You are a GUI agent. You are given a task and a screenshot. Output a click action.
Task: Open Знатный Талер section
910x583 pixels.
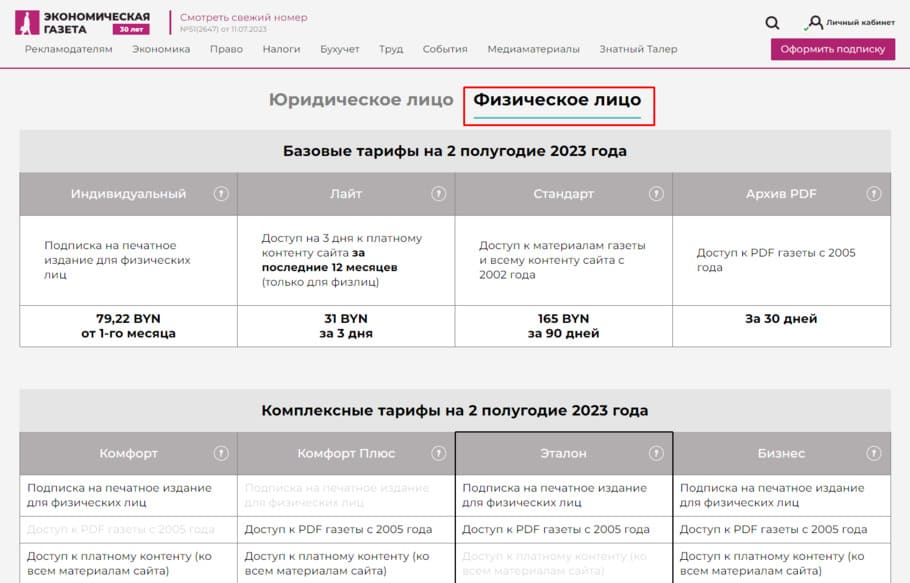pos(638,49)
